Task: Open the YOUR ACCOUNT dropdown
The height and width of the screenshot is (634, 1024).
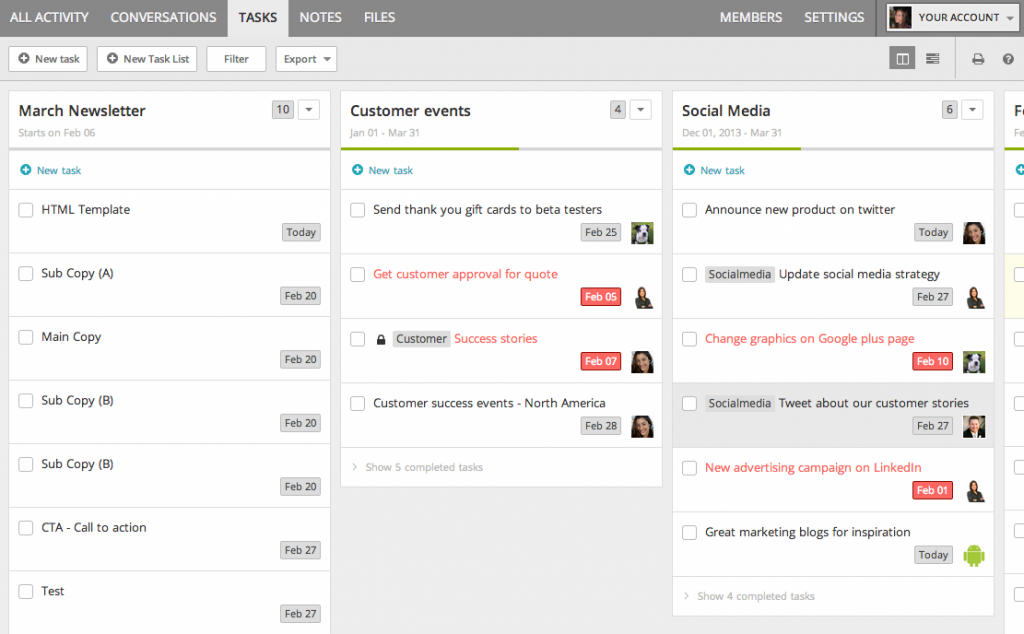Action: 951,17
